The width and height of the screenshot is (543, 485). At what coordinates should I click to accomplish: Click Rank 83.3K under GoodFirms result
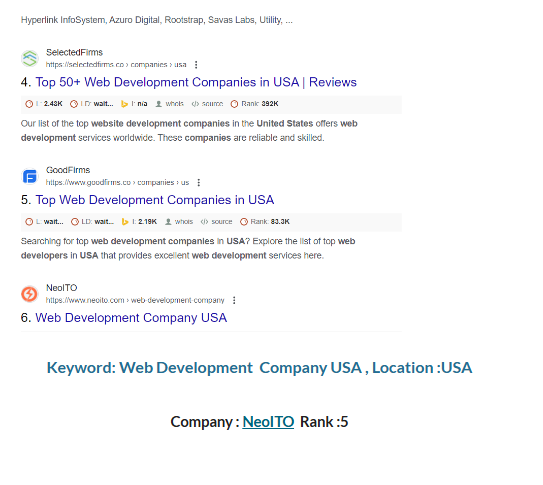click(x=265, y=222)
